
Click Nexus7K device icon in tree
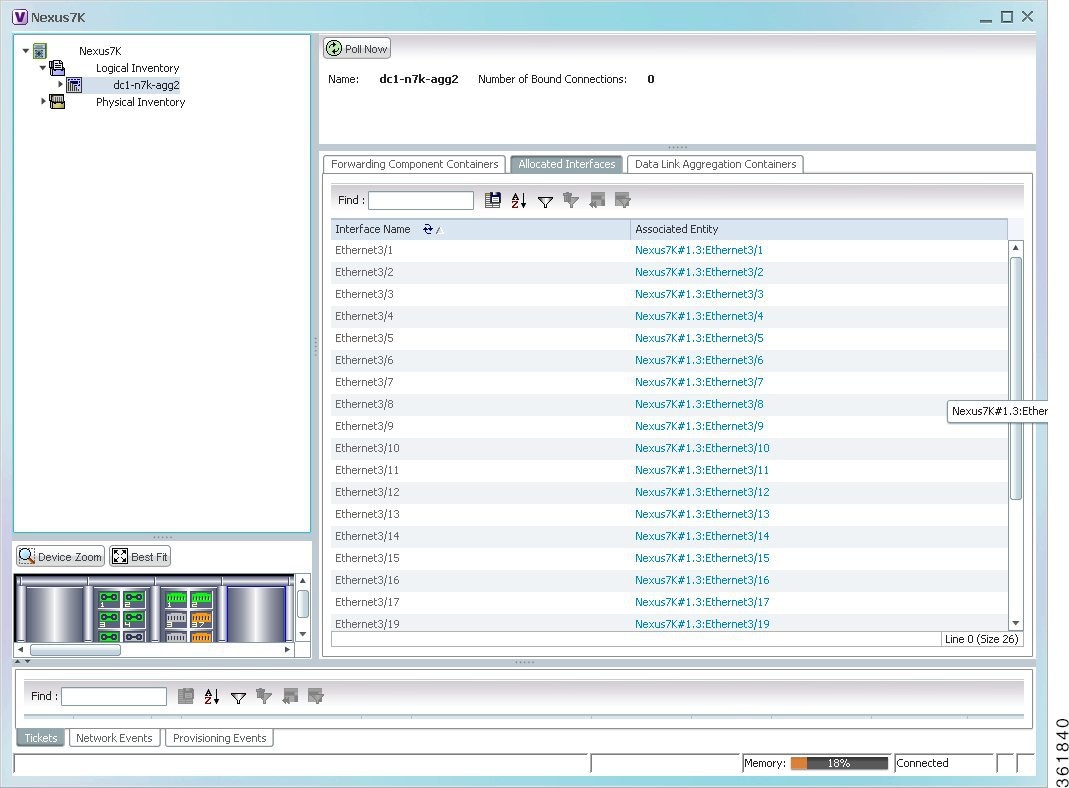40,50
